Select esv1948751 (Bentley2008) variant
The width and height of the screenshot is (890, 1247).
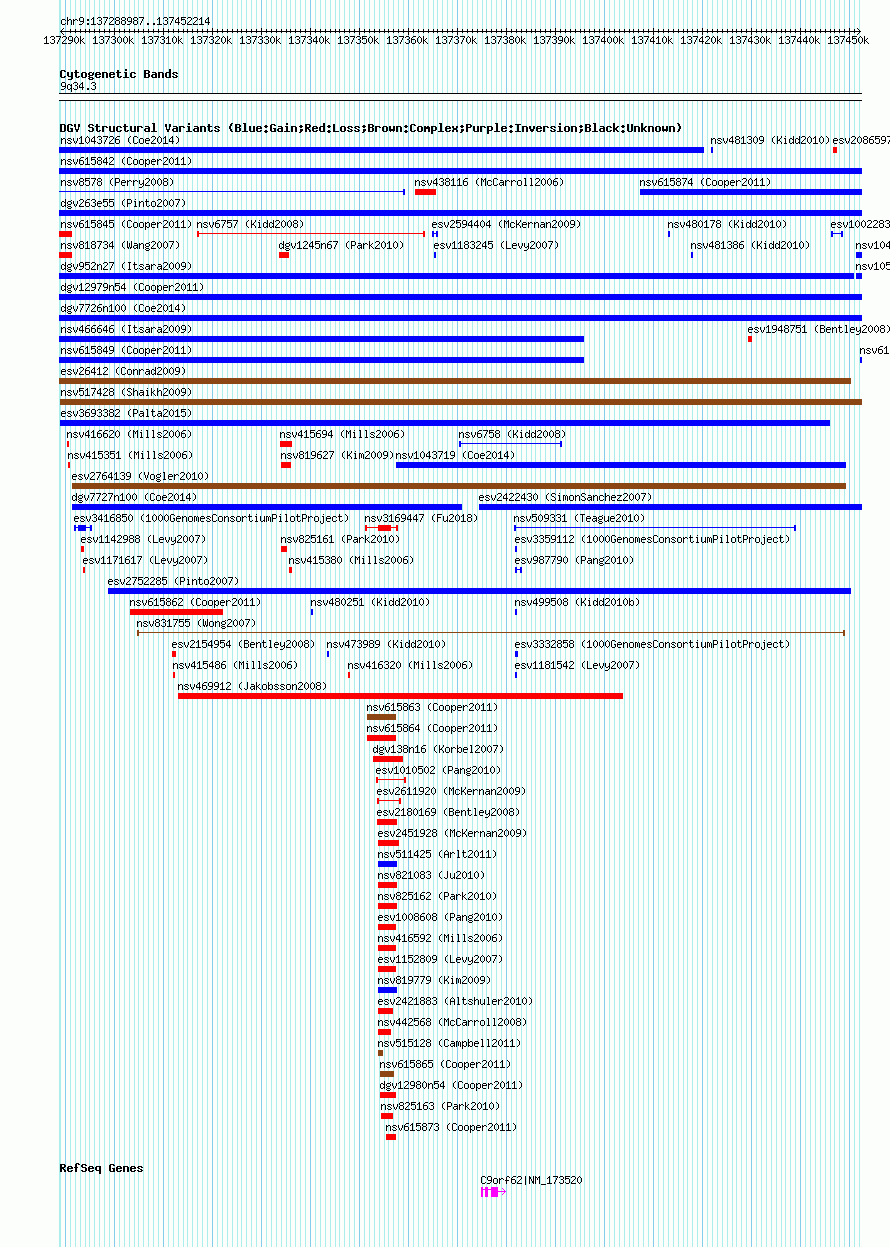818,329
